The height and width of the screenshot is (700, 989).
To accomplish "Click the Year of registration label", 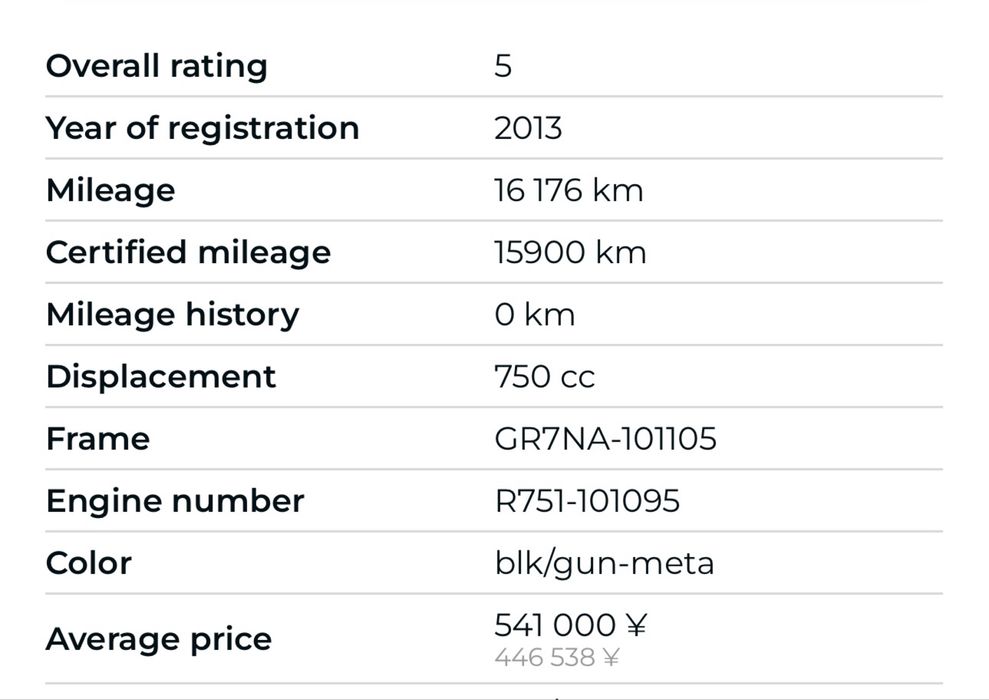I will pyautogui.click(x=202, y=128).
